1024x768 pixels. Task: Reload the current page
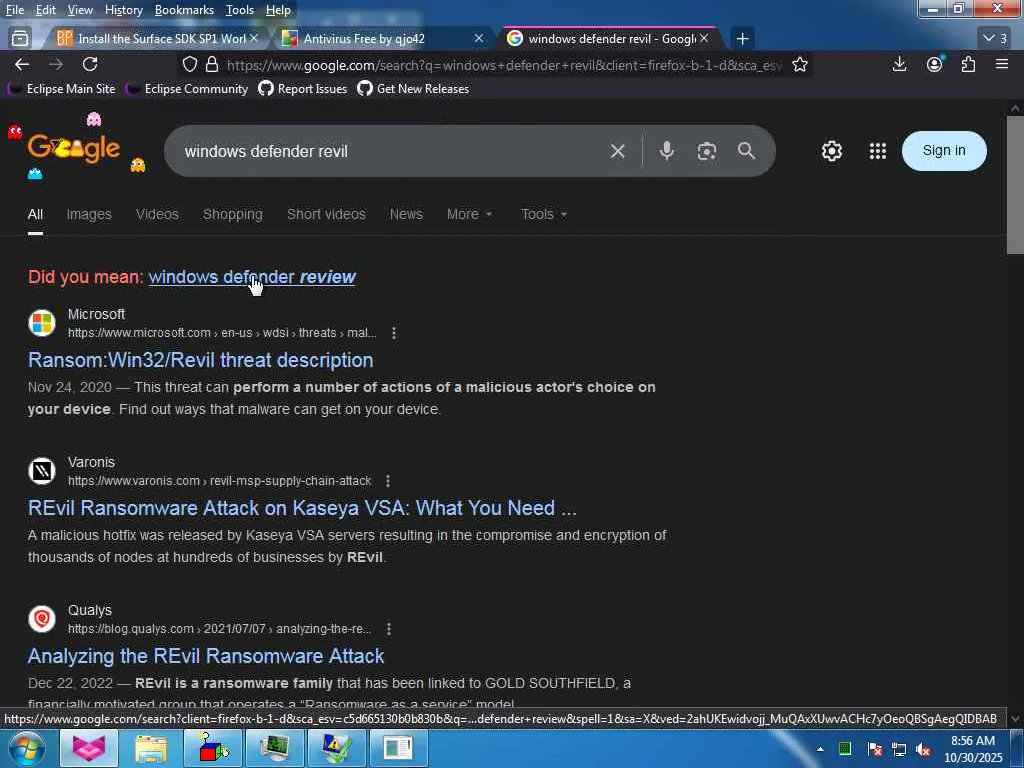[90, 64]
